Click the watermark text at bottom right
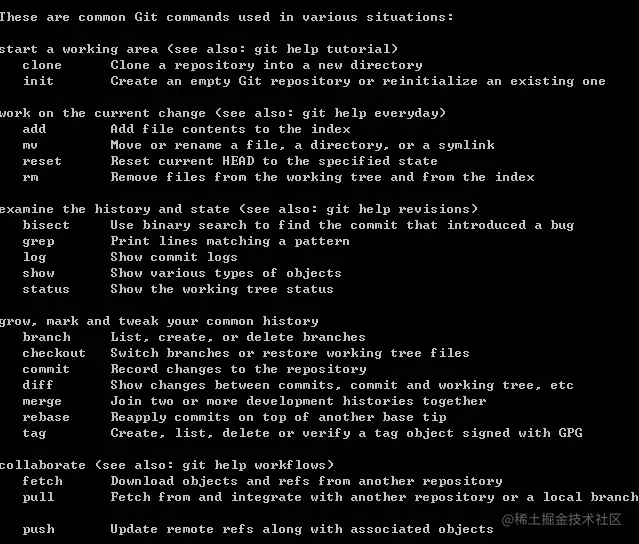The height and width of the screenshot is (544, 639). (562, 519)
